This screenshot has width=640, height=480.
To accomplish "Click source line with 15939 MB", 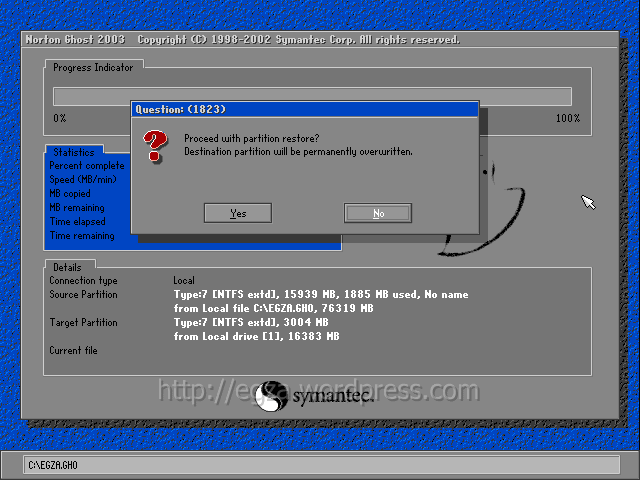I will (321, 295).
